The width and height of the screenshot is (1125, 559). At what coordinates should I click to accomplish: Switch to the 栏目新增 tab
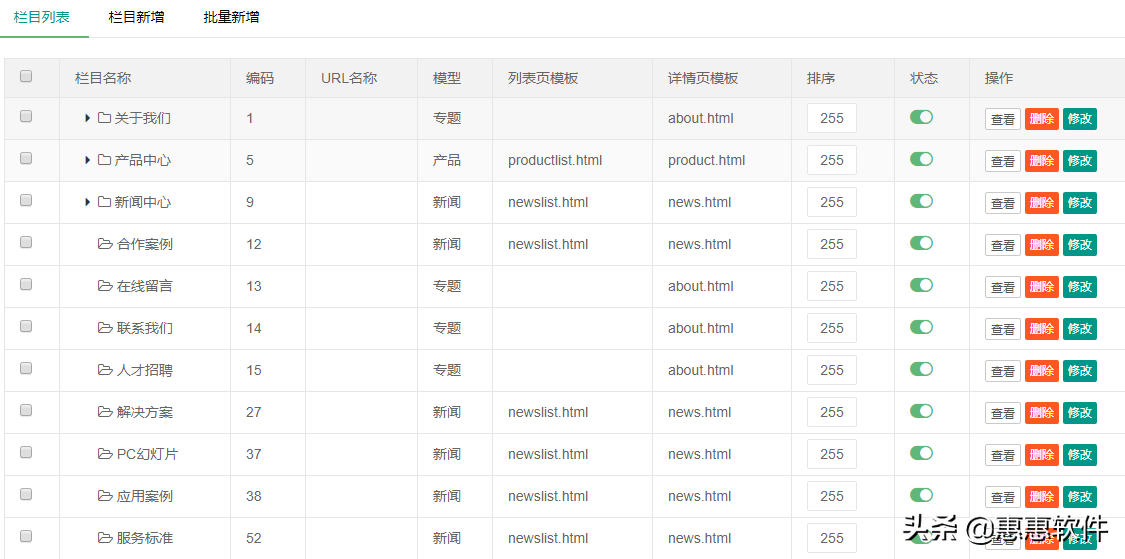pos(136,17)
